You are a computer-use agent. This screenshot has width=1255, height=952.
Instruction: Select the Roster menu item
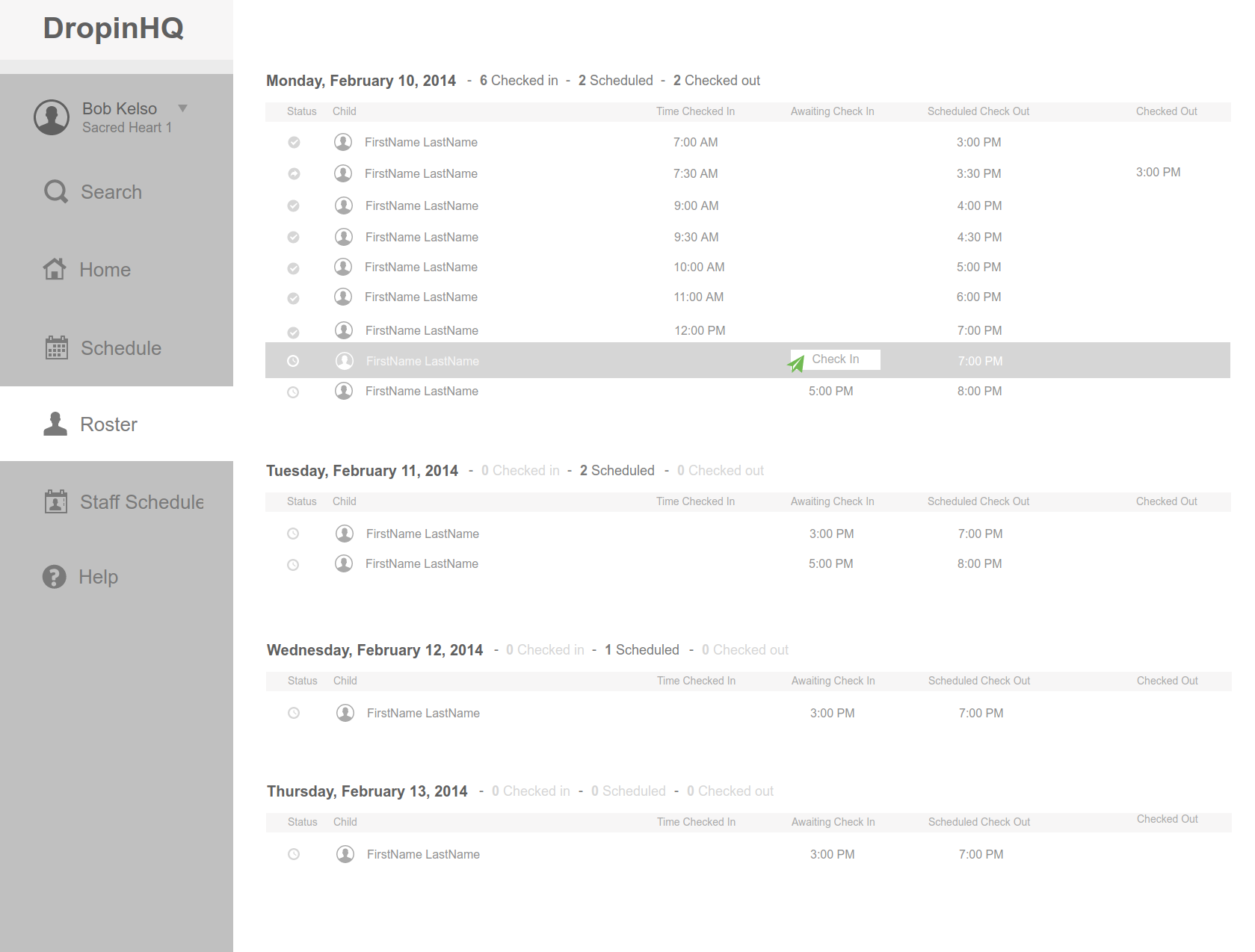click(109, 424)
